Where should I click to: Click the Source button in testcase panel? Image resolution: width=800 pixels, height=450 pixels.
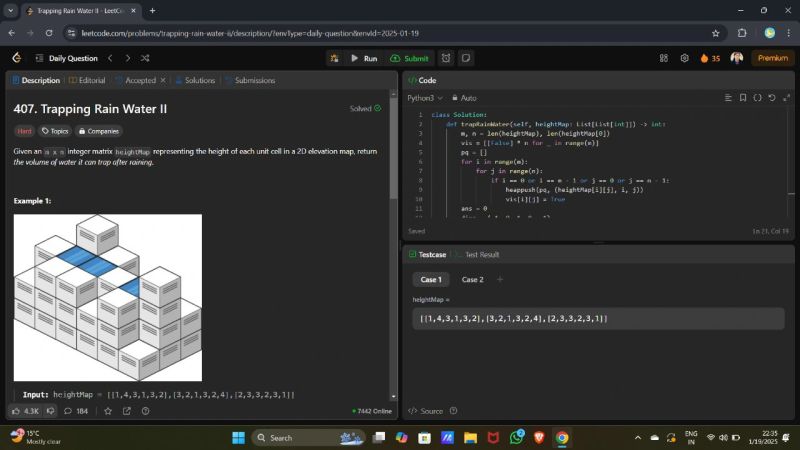click(x=426, y=411)
